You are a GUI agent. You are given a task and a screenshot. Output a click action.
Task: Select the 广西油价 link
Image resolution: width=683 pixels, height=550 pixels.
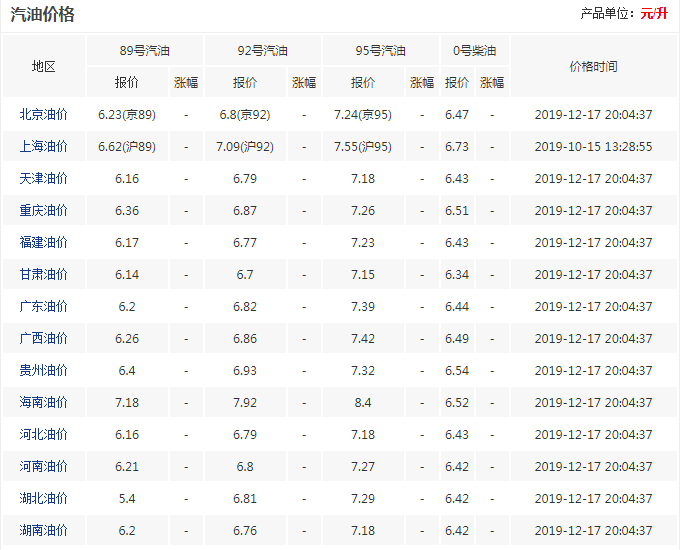44,338
